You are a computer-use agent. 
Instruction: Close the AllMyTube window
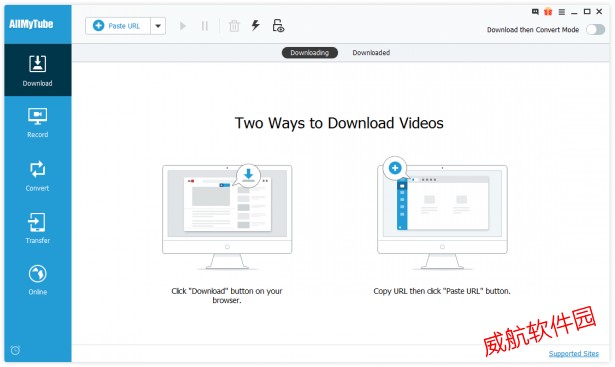pyautogui.click(x=599, y=12)
